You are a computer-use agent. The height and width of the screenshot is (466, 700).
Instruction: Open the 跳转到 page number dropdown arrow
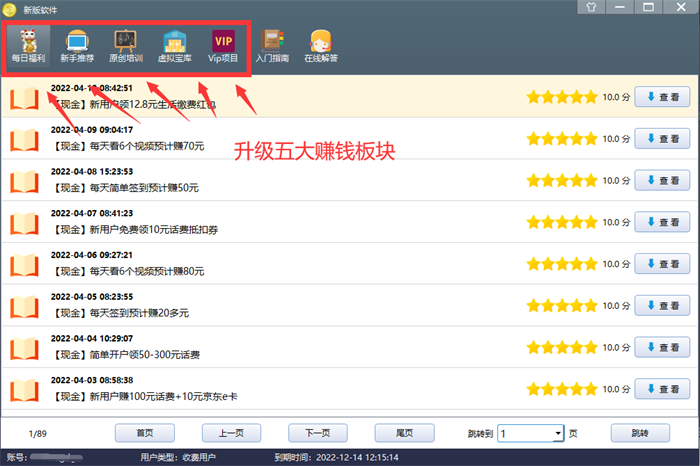(x=558, y=433)
